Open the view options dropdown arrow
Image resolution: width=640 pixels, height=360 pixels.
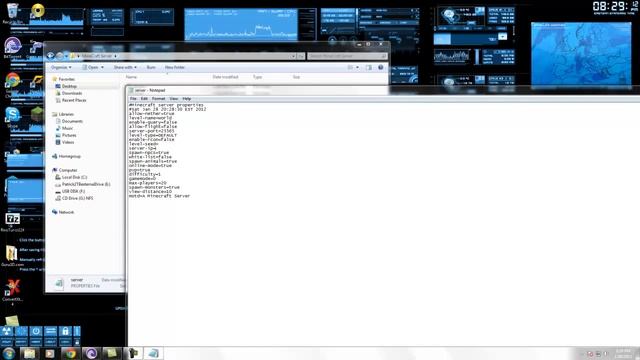tap(358, 67)
